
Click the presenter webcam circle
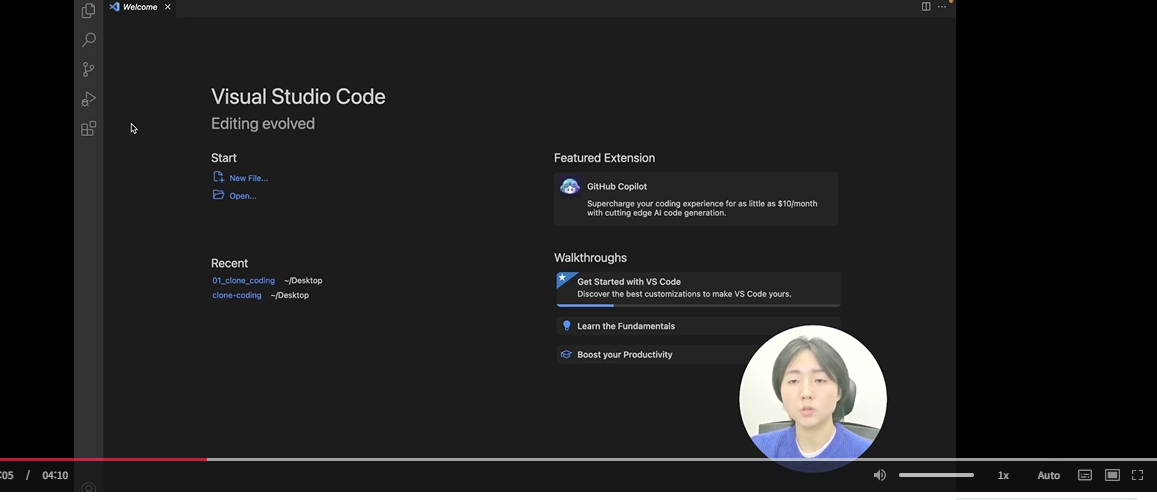click(812, 398)
